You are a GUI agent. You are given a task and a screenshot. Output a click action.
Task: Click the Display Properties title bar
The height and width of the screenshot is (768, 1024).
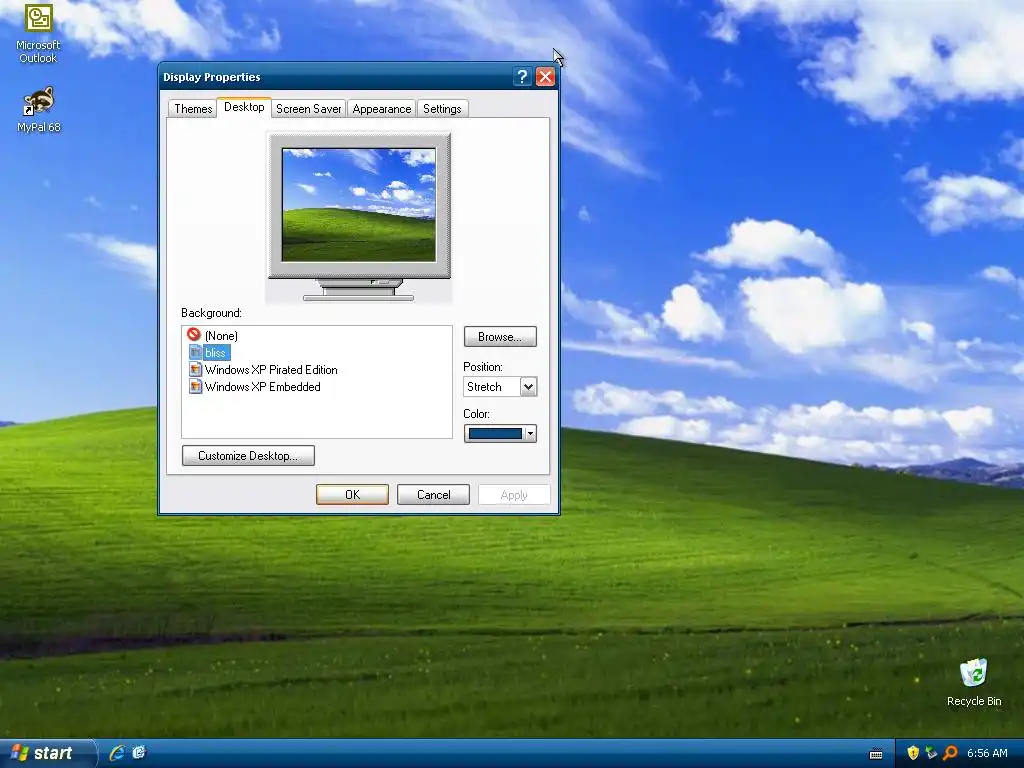[x=336, y=77]
